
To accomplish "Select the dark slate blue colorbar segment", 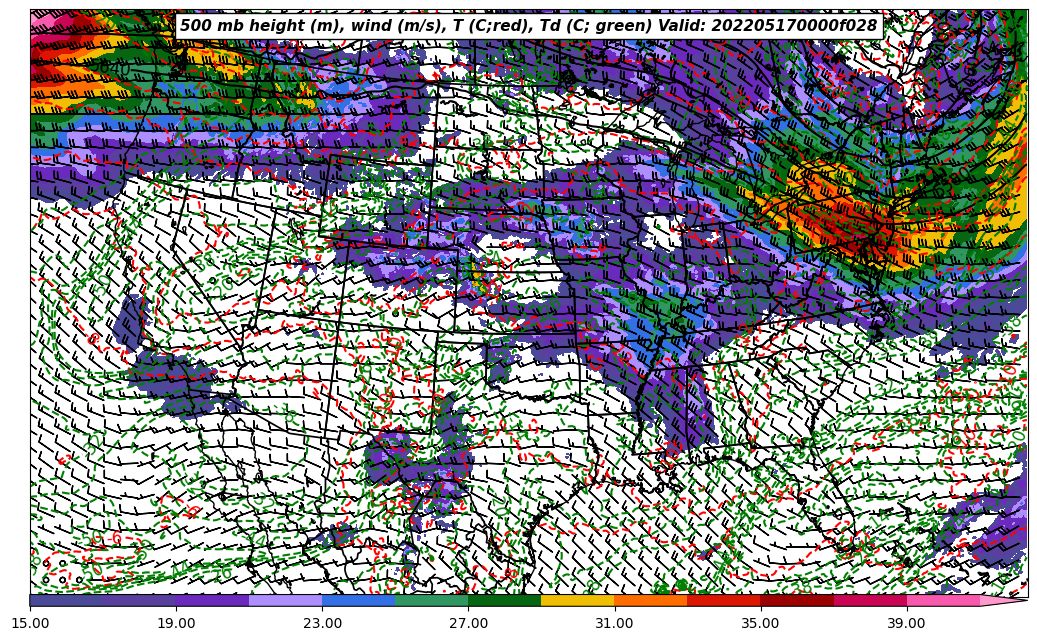I will tap(103, 600).
